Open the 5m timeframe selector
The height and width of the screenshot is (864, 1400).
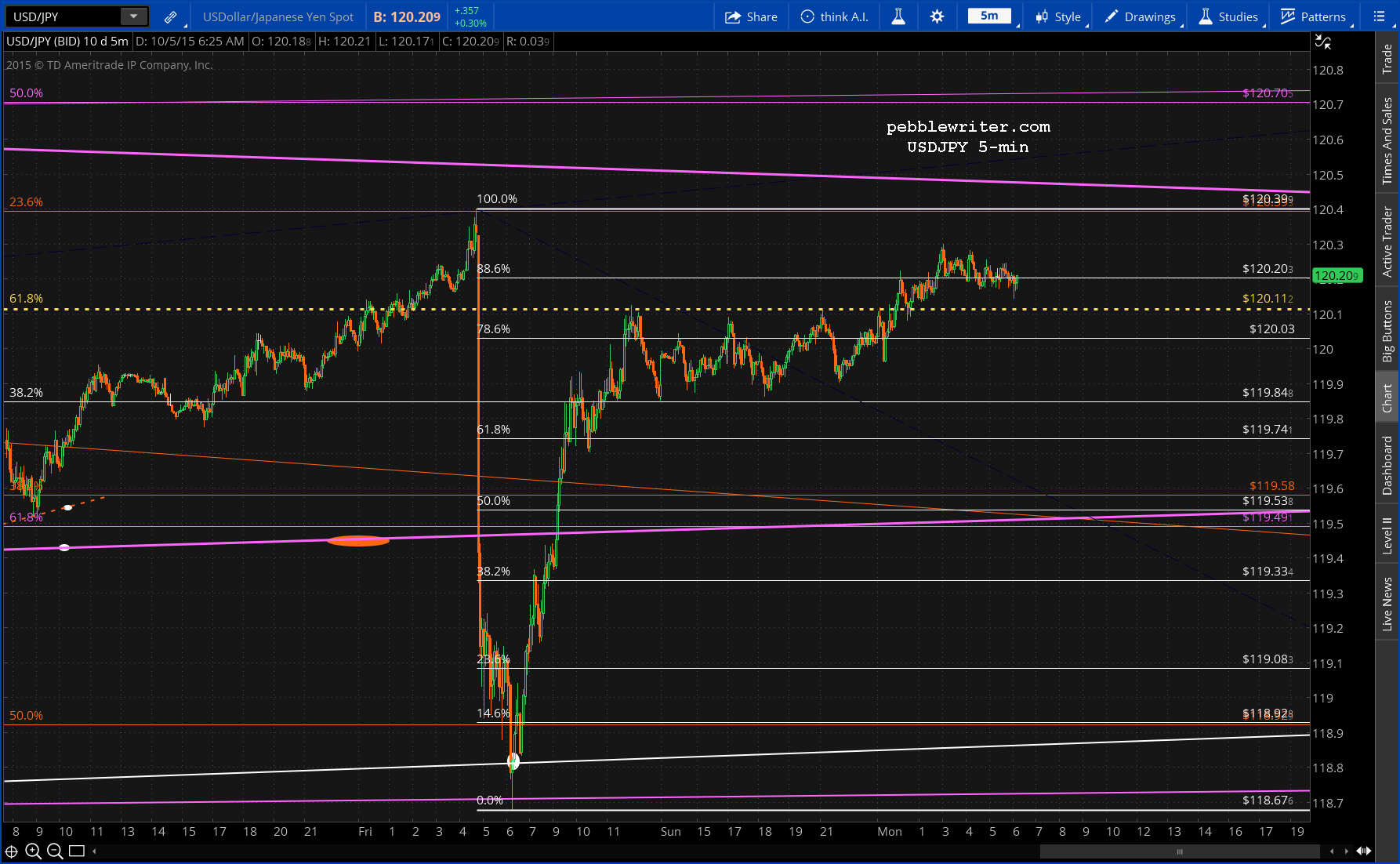click(x=989, y=16)
